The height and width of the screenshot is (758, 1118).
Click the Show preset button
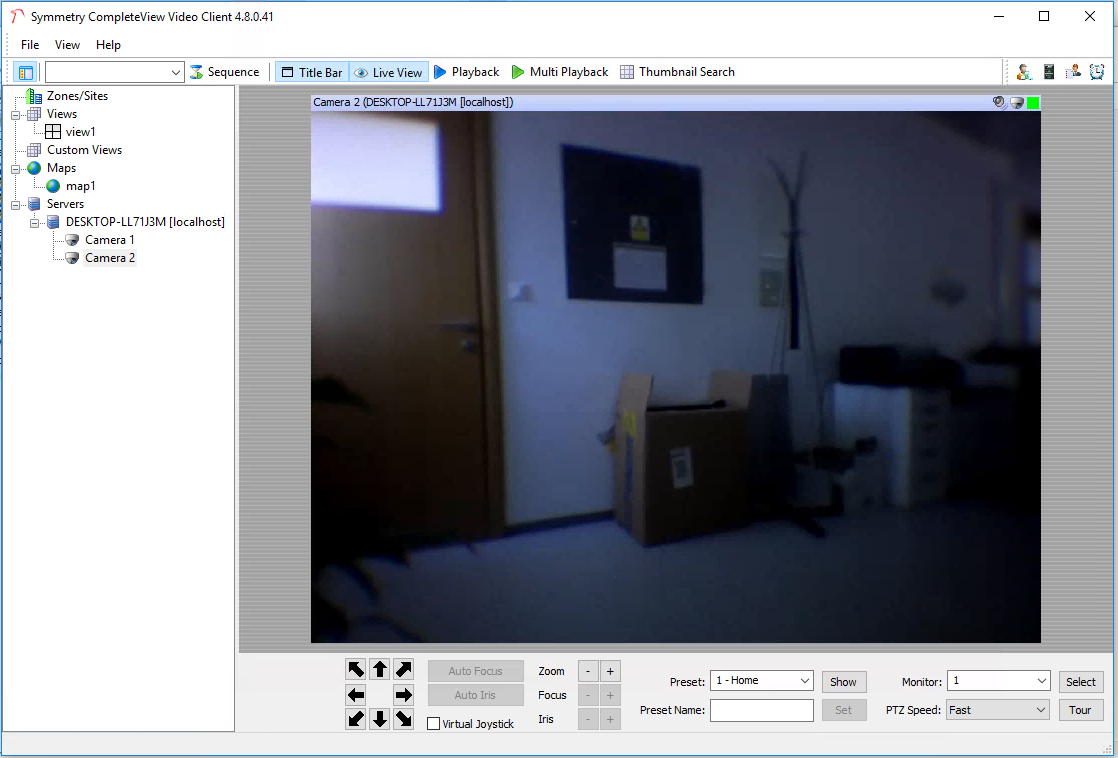tap(843, 682)
